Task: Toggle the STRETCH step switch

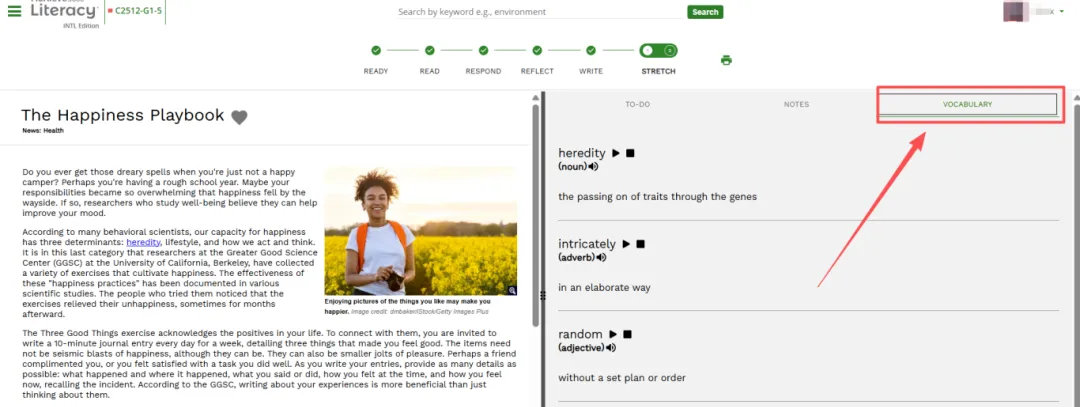Action: [x=658, y=50]
